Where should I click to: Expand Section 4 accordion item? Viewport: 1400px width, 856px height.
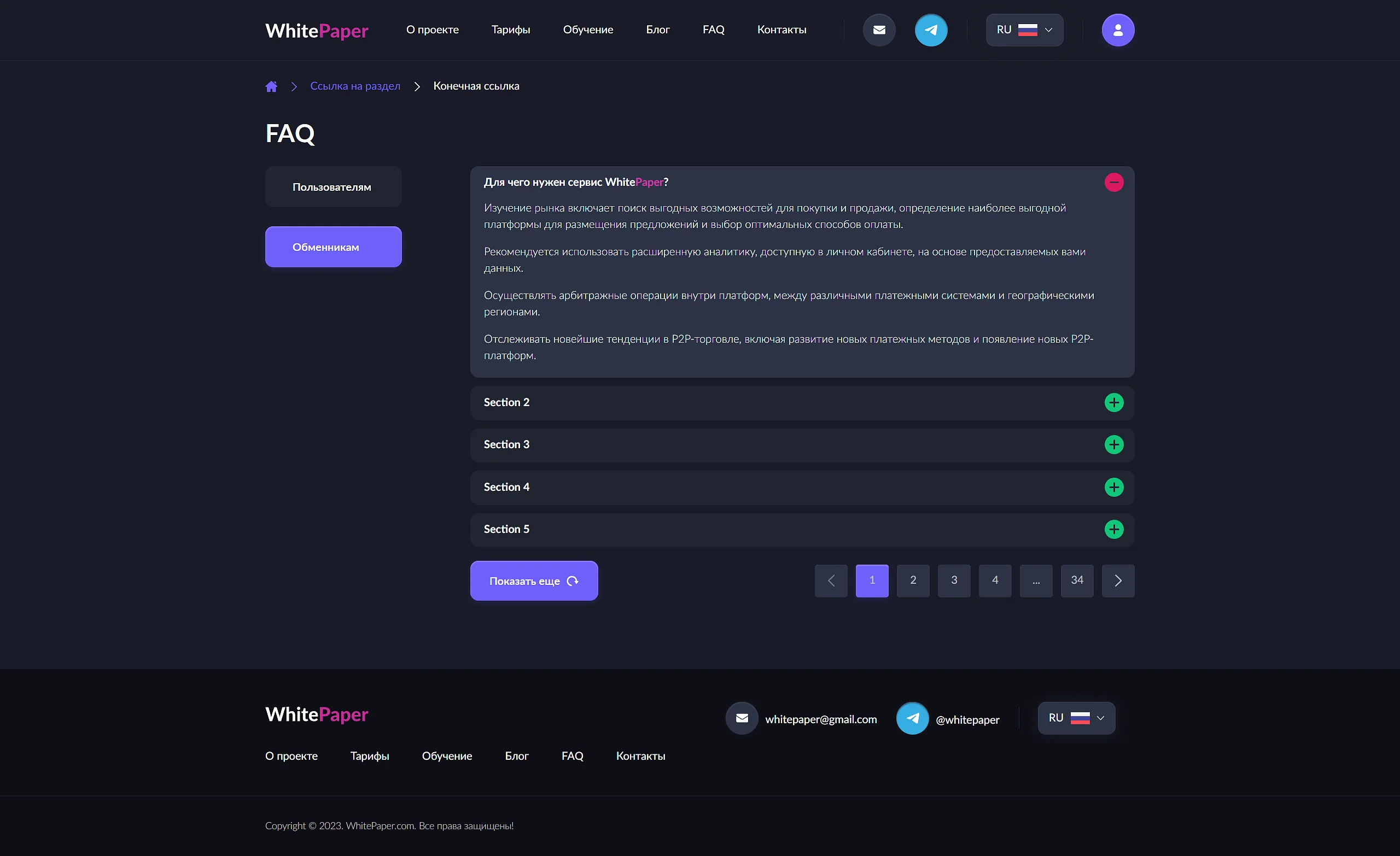point(802,488)
